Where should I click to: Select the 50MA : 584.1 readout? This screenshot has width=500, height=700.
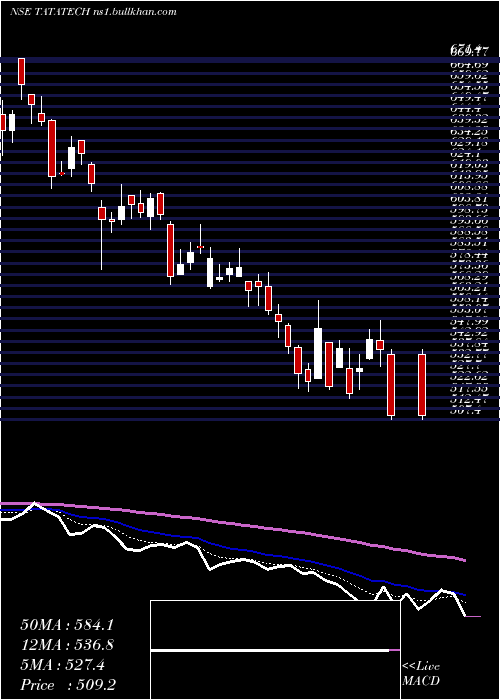(x=66, y=625)
